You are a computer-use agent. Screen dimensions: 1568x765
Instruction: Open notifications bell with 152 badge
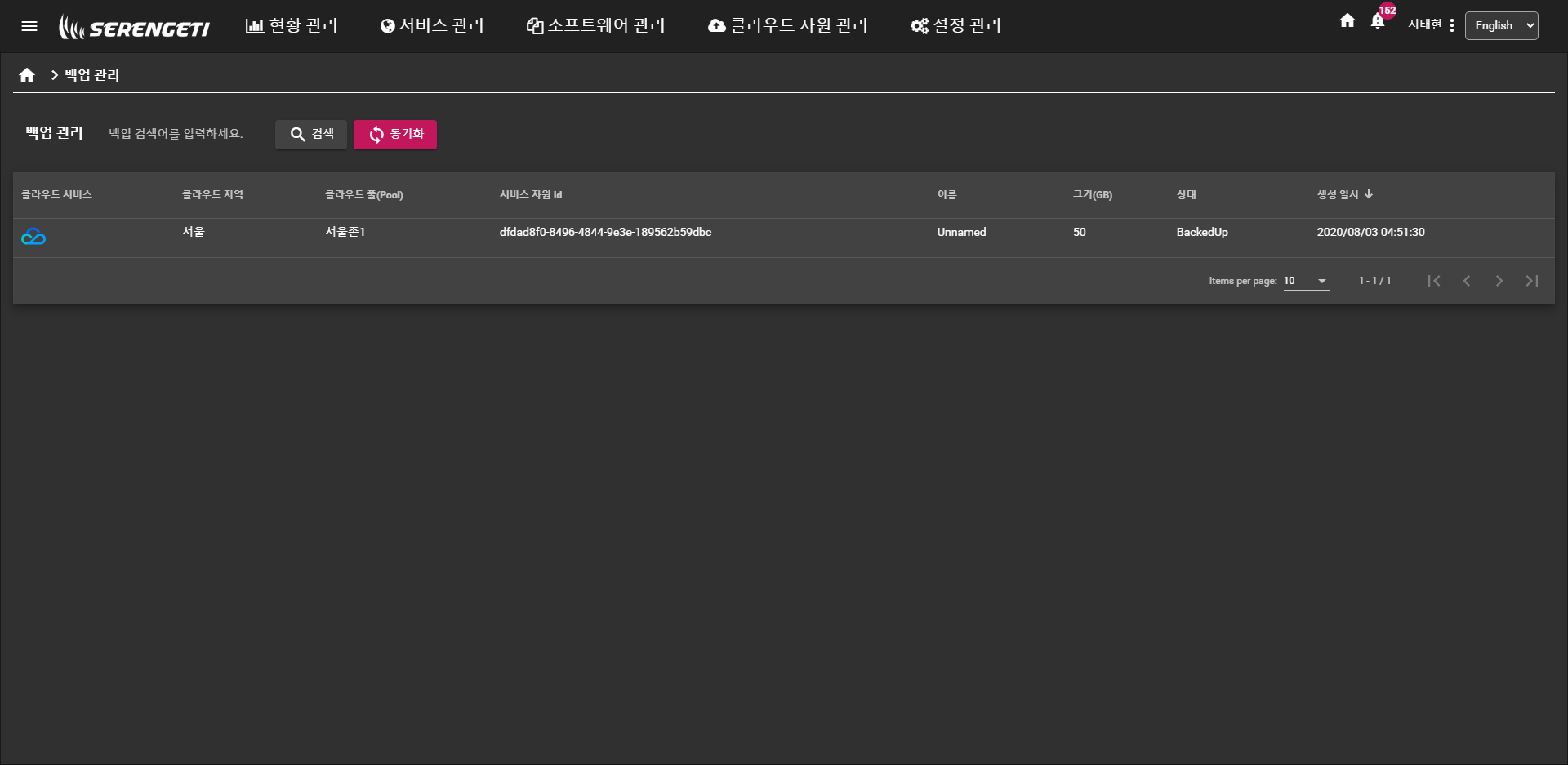coord(1378,22)
